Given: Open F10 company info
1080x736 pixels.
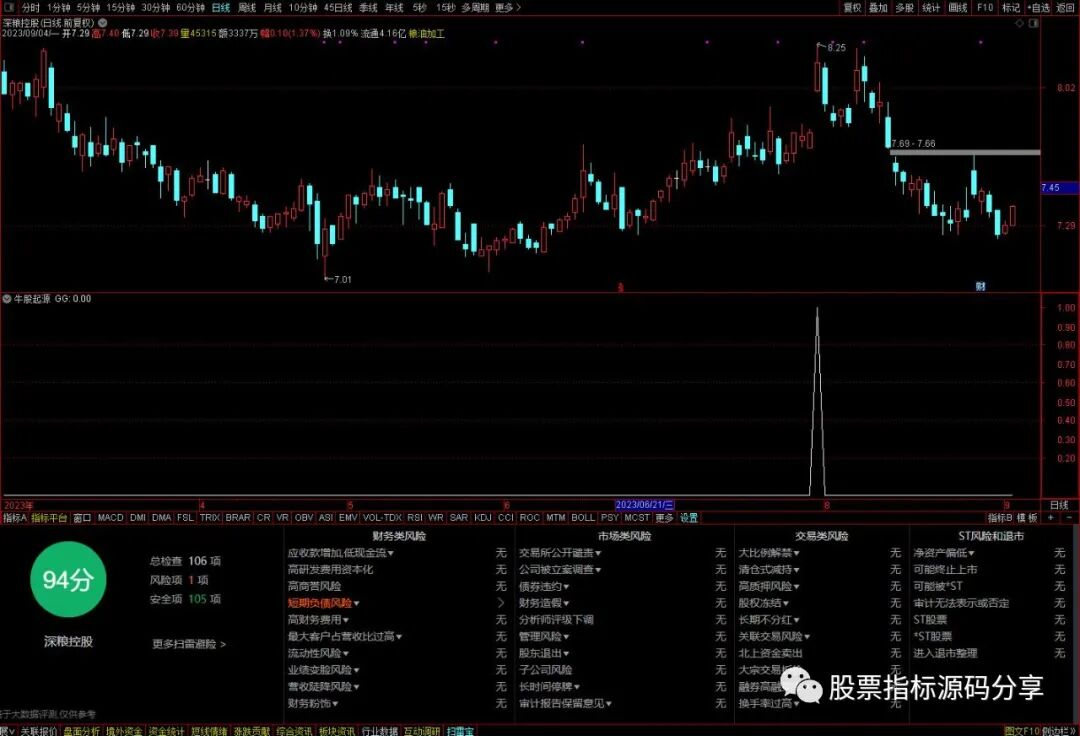Looking at the screenshot, I should 985,8.
